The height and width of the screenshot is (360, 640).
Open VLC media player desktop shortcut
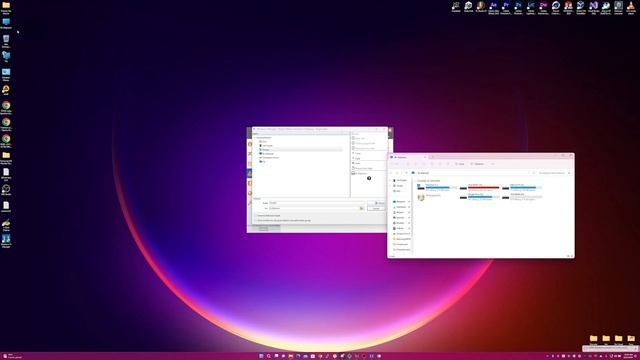pos(631,7)
